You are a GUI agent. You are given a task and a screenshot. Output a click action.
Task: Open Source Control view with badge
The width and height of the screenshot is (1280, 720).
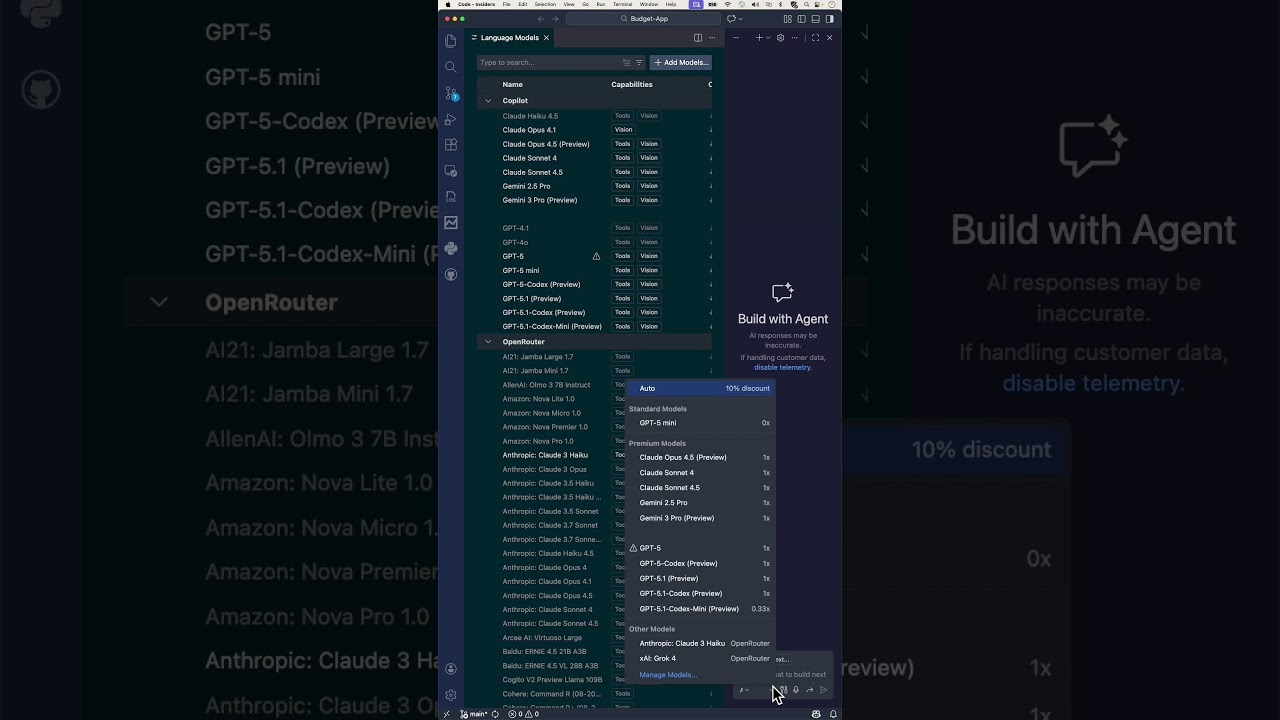[451, 94]
